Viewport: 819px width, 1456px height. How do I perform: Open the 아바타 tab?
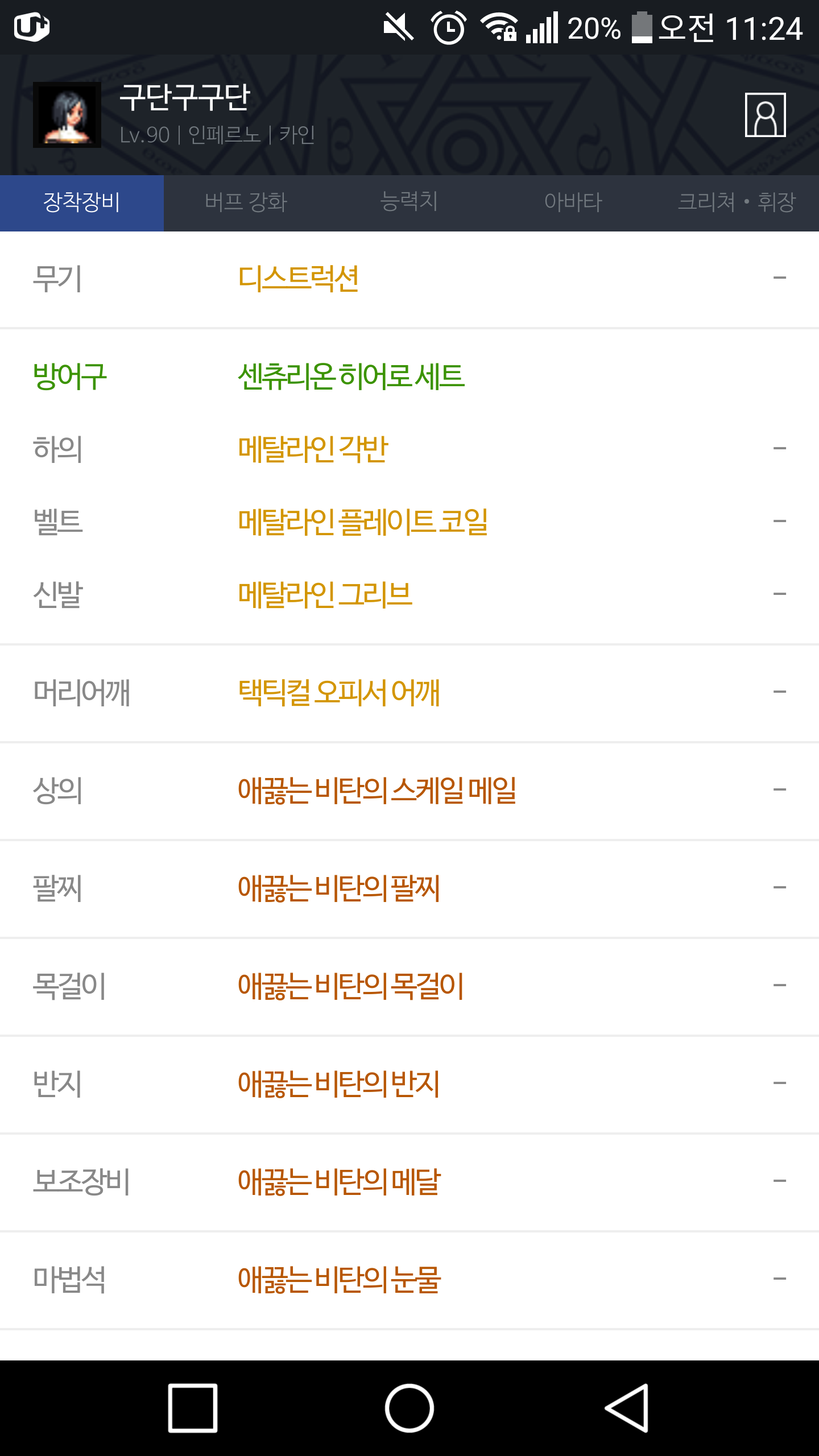573,202
